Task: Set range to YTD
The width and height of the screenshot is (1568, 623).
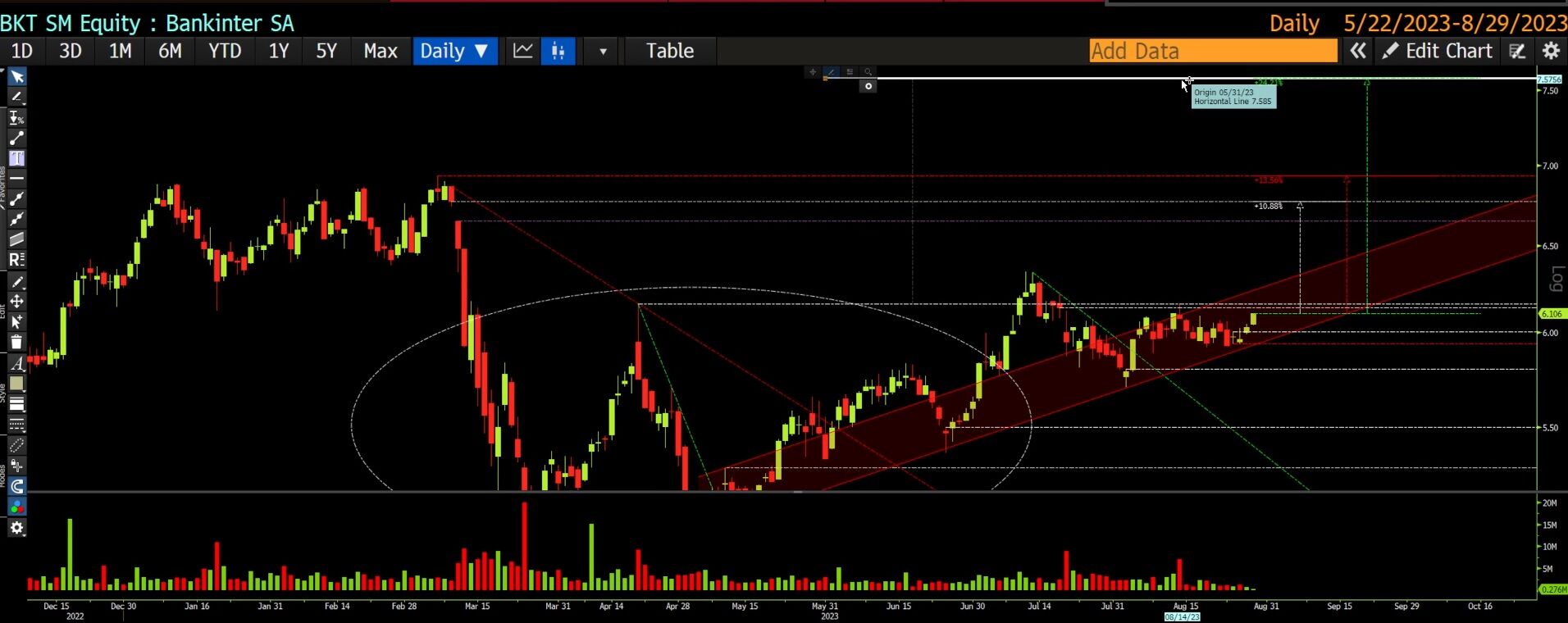Action: tap(225, 51)
